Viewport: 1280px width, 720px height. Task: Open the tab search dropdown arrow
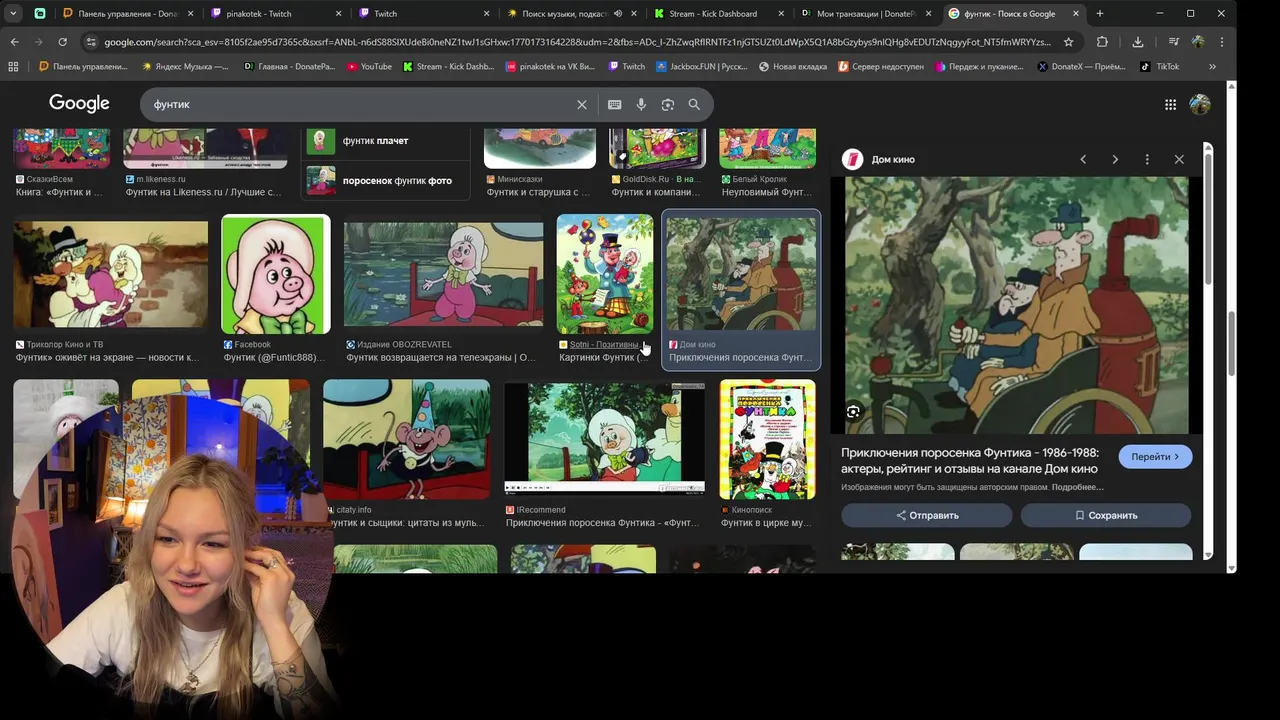[13, 13]
